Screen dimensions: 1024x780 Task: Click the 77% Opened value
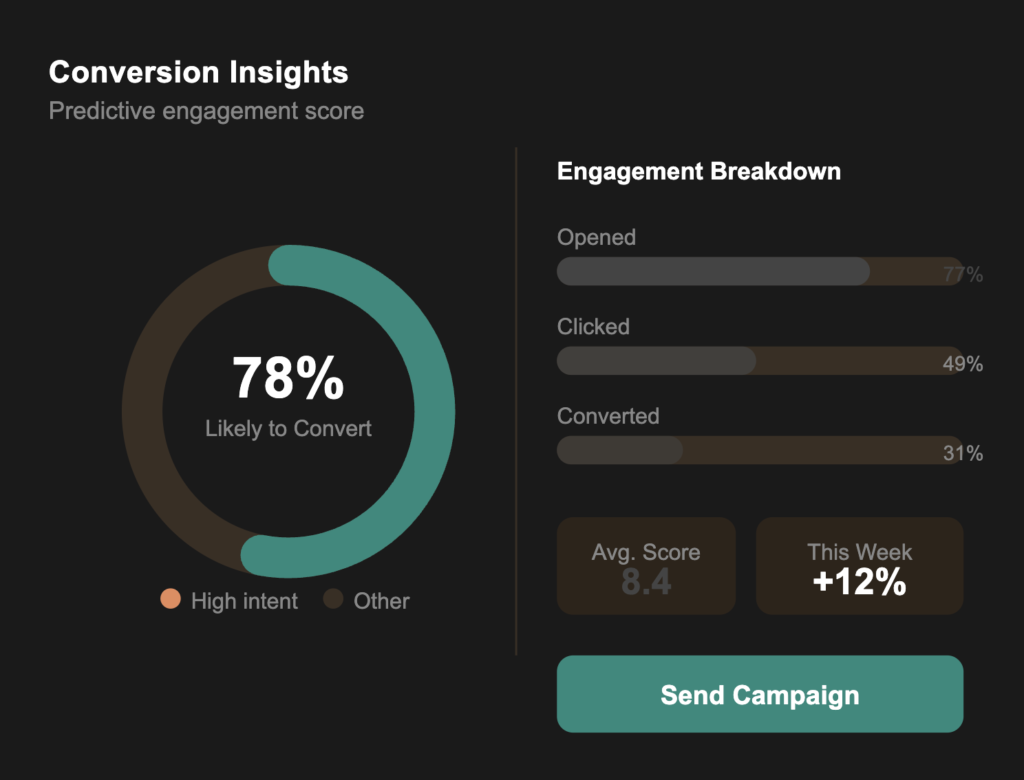[962, 275]
